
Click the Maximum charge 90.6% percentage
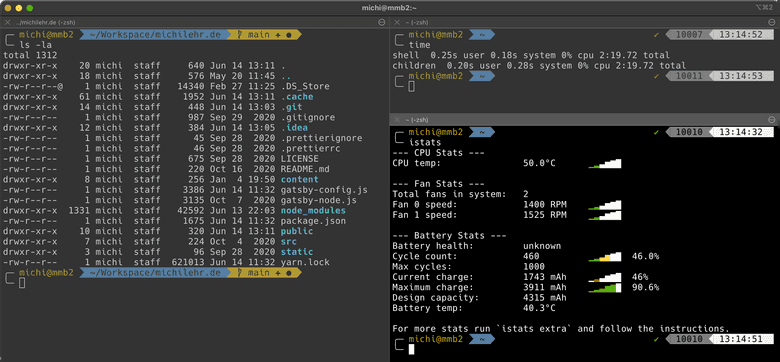pyautogui.click(x=645, y=287)
